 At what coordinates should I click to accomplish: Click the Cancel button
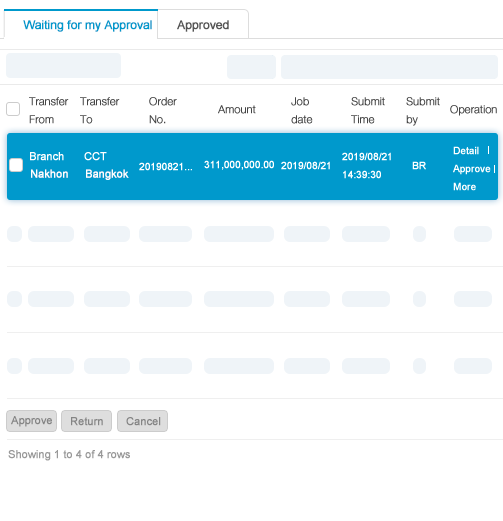[143, 421]
